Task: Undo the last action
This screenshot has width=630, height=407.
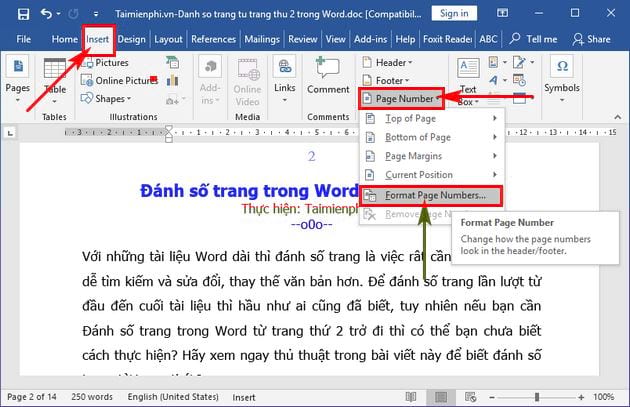Action: 46,14
